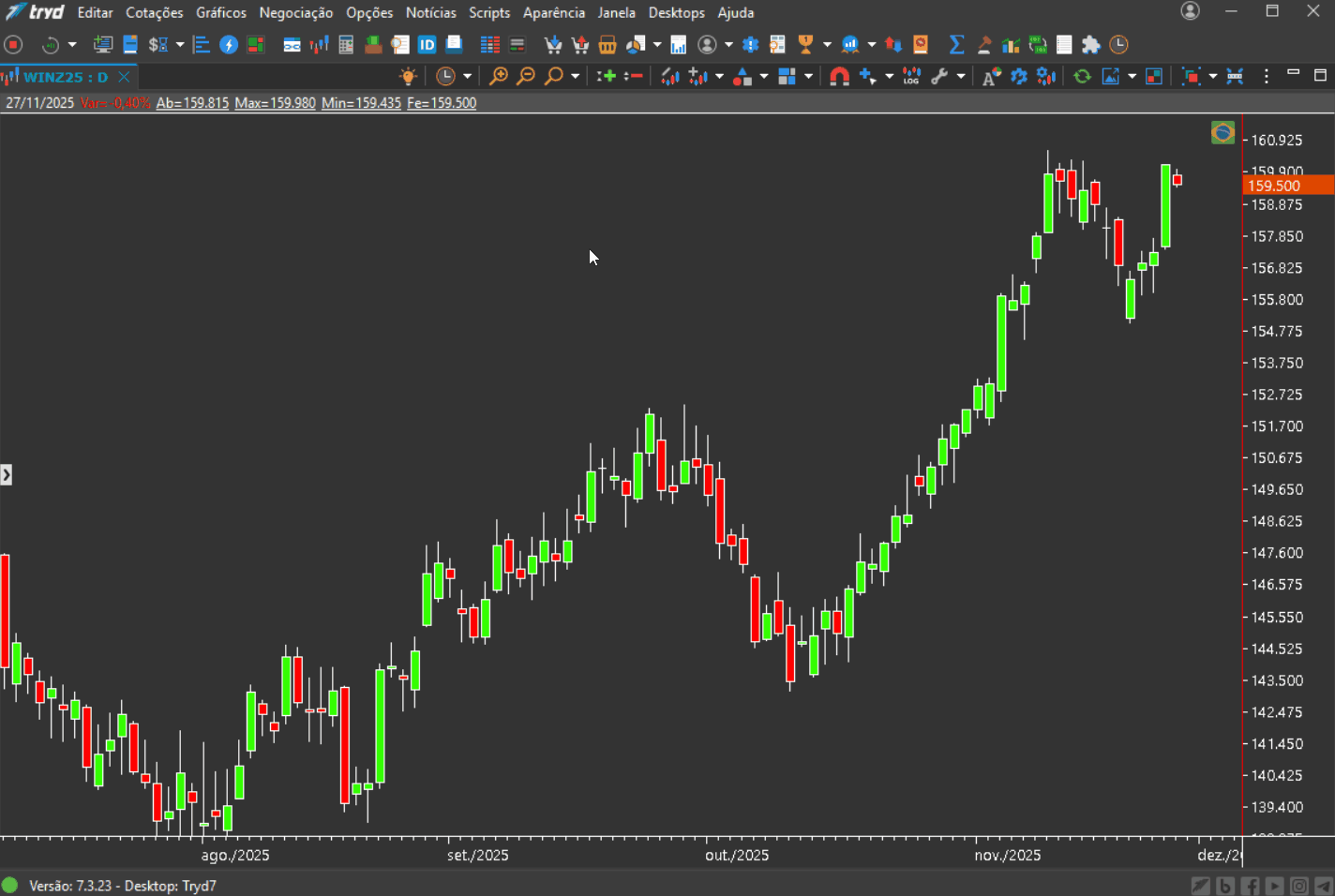Open dropdown next to the blue crosshair cursor icon
Viewport: 1335px width, 896px height.
tap(889, 76)
